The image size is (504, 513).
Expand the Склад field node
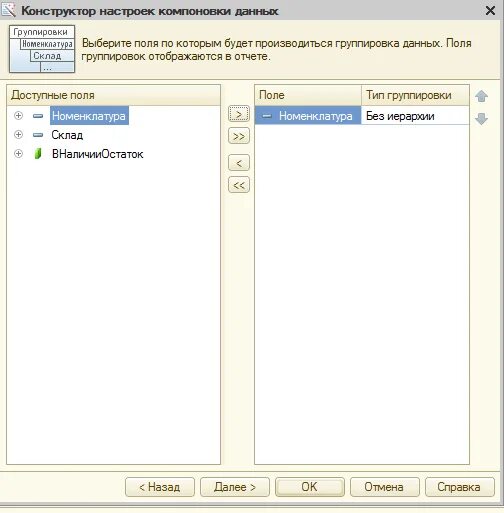(18, 135)
